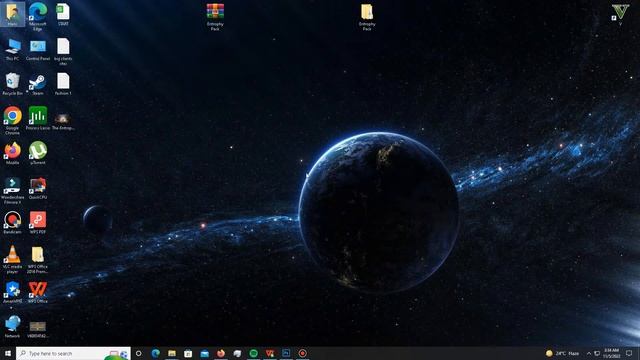This screenshot has height=360, width=640.
Task: Open Microsoft Store from the taskbar
Action: point(188,353)
